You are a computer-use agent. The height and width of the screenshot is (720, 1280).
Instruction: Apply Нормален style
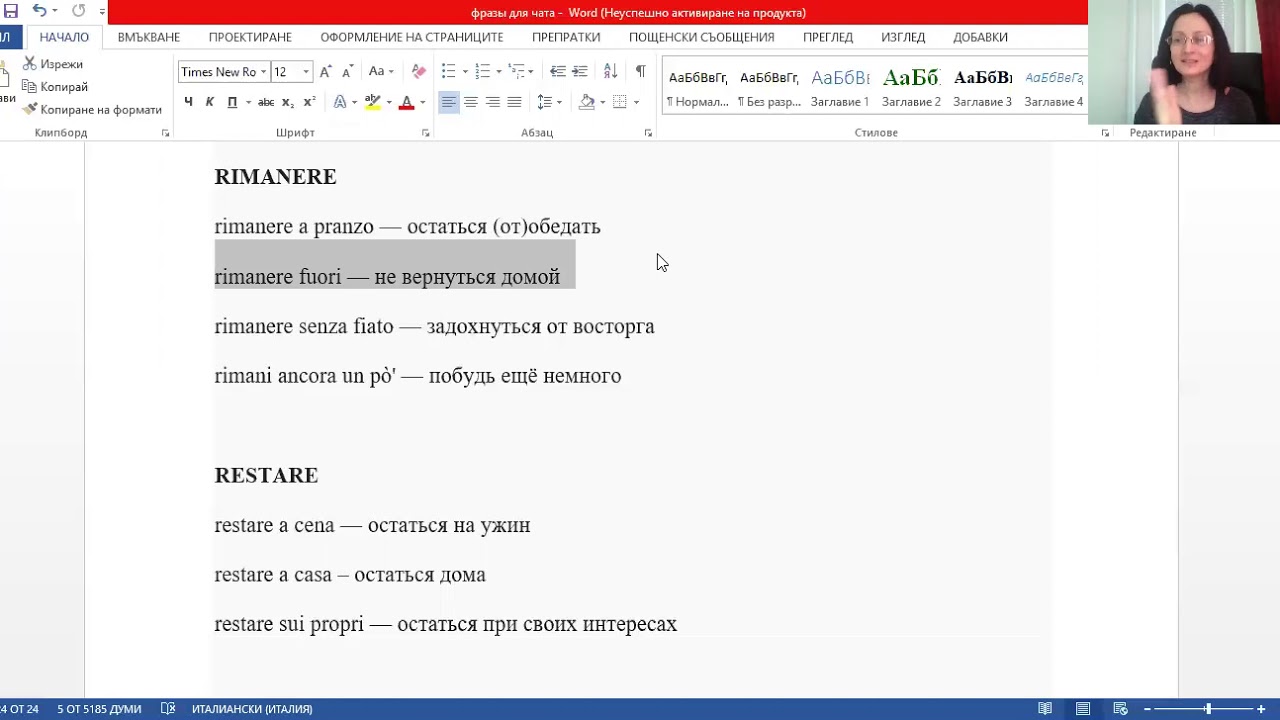point(698,87)
